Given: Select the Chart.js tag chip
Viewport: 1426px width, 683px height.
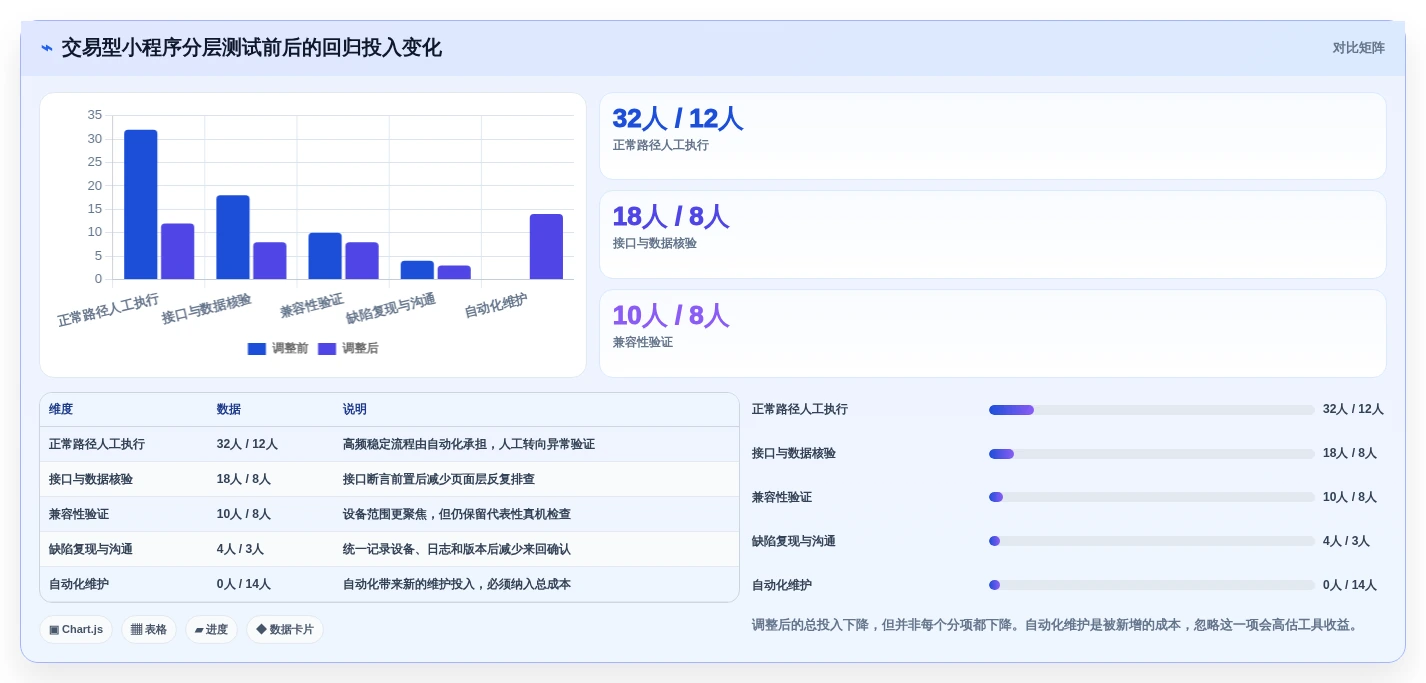Looking at the screenshot, I should (76, 629).
